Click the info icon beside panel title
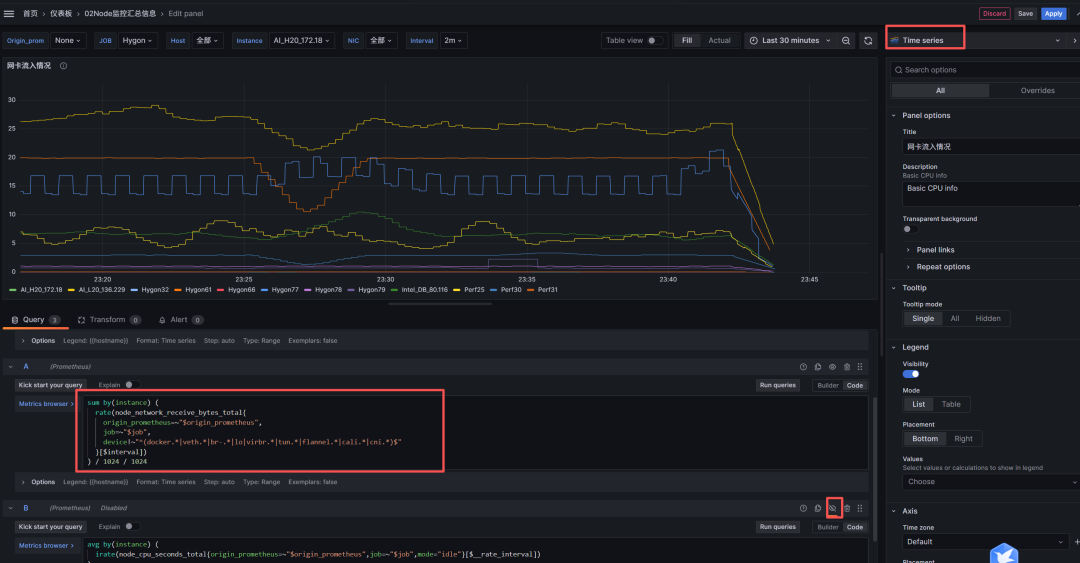This screenshot has width=1080, height=563. (x=64, y=66)
